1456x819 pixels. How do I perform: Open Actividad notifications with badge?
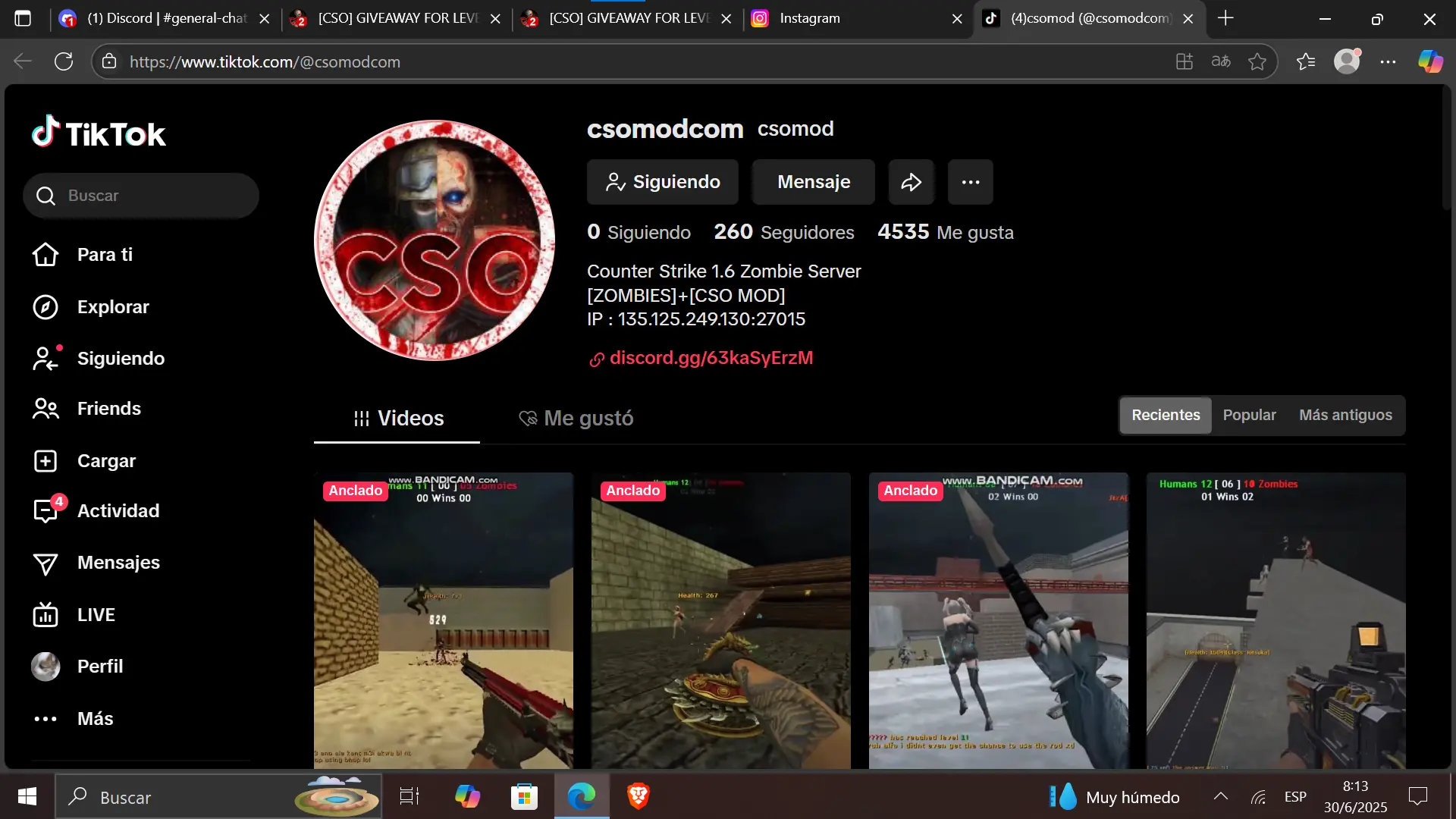pyautogui.click(x=47, y=510)
